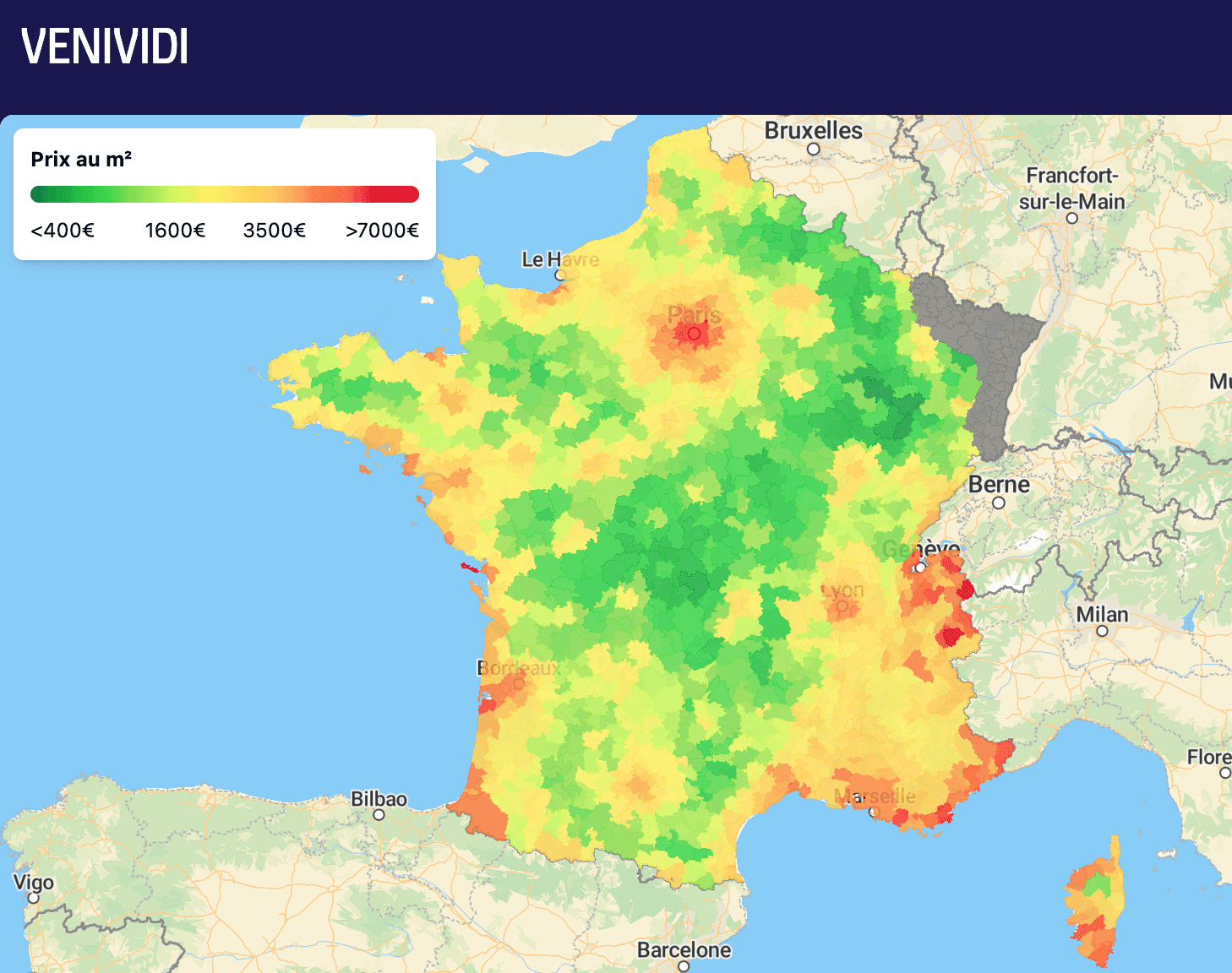
Task: Click the Bilbao city marker
Action: point(379,815)
